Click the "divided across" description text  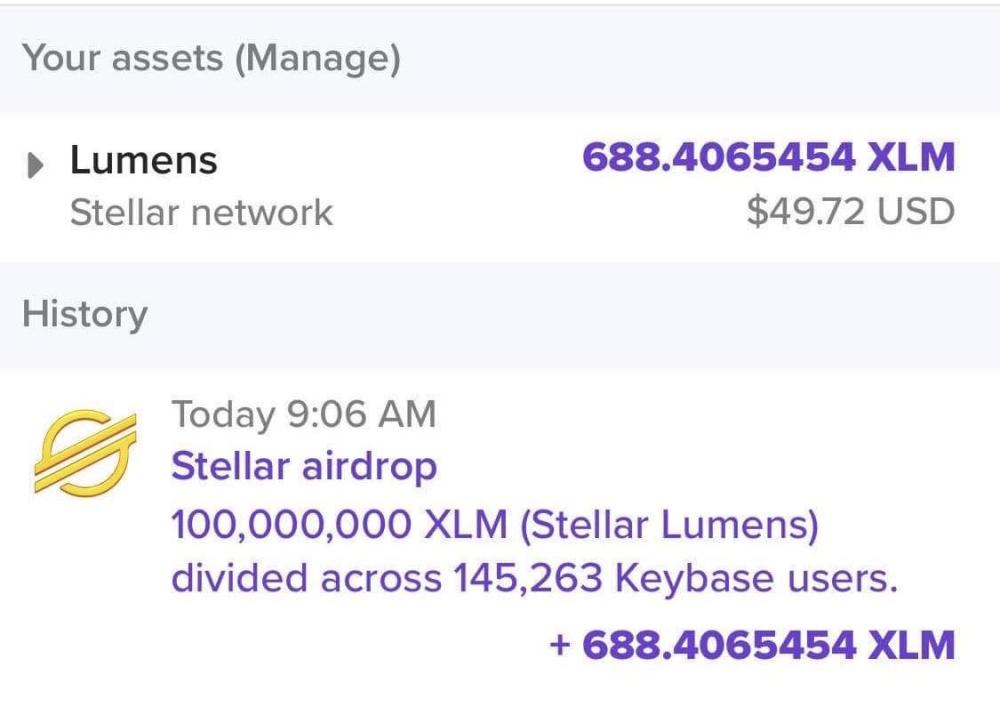point(306,579)
